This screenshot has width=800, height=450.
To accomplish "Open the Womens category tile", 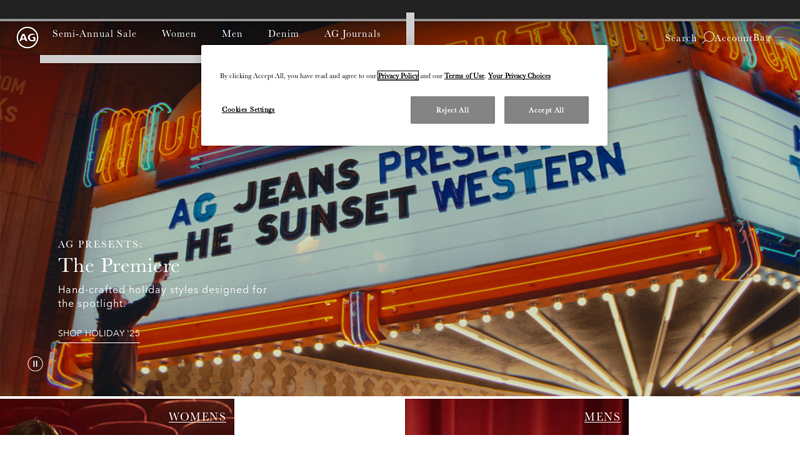I will (x=117, y=417).
